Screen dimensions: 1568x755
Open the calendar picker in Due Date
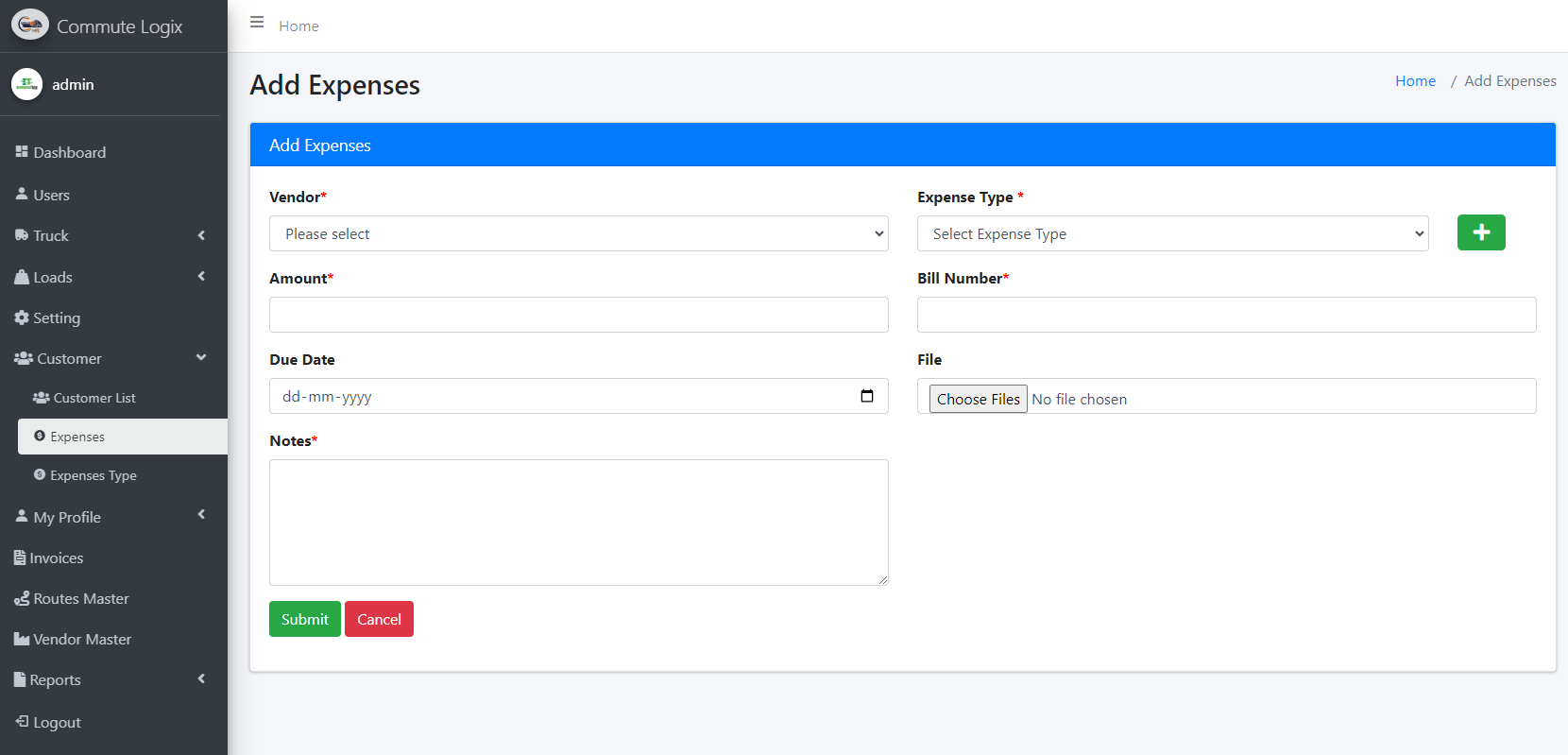866,396
